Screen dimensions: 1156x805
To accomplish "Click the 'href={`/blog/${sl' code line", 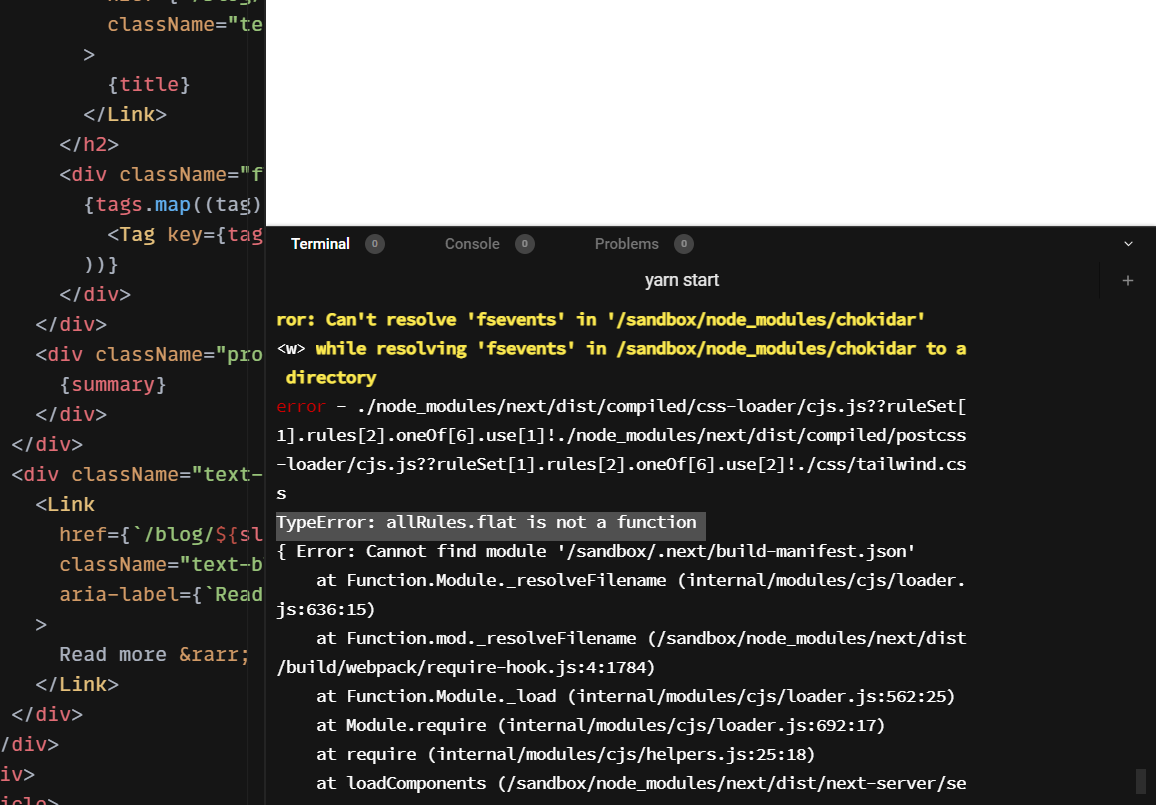I will [161, 534].
